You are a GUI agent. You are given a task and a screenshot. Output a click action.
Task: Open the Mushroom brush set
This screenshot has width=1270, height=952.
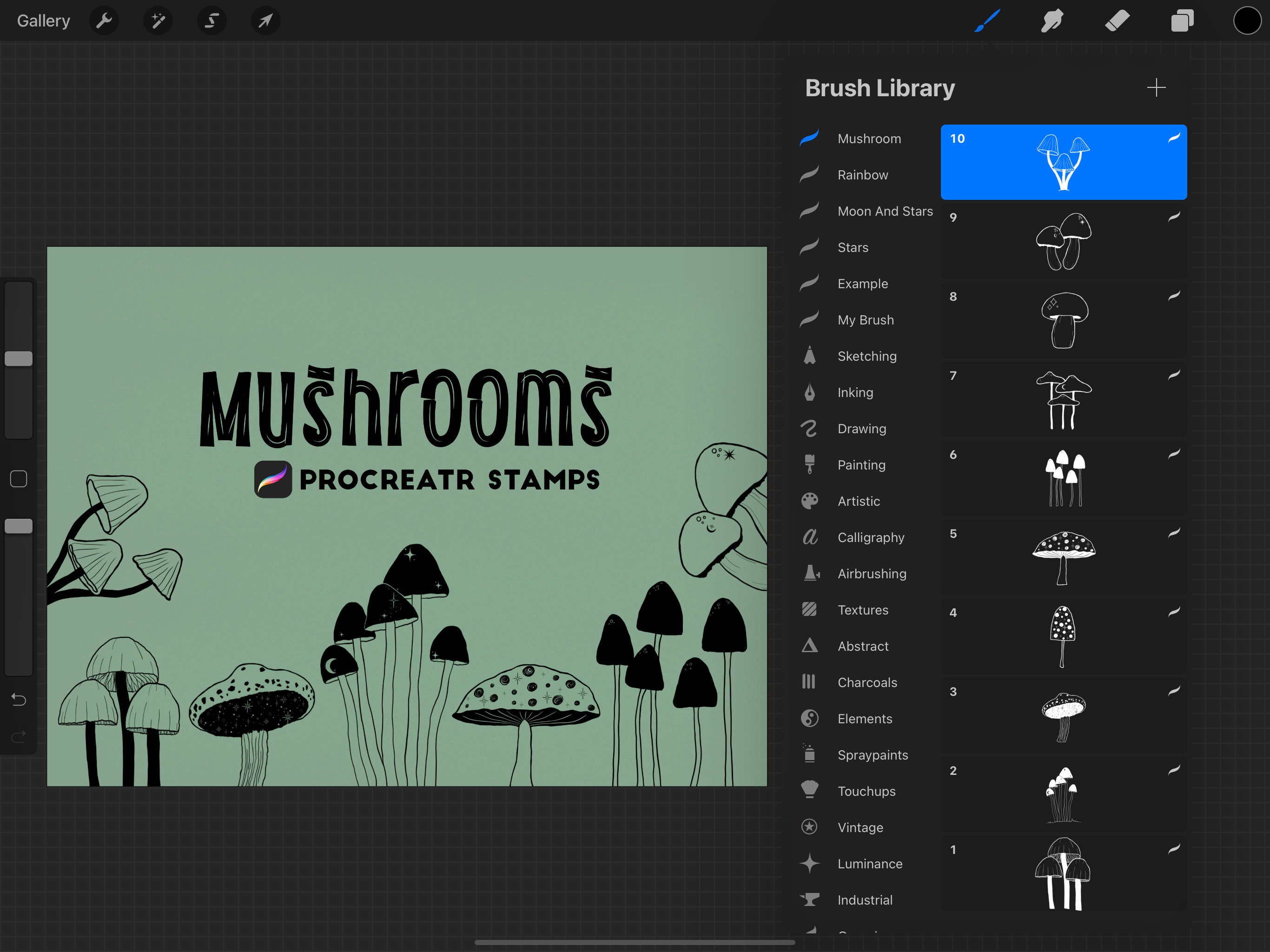pyautogui.click(x=867, y=139)
